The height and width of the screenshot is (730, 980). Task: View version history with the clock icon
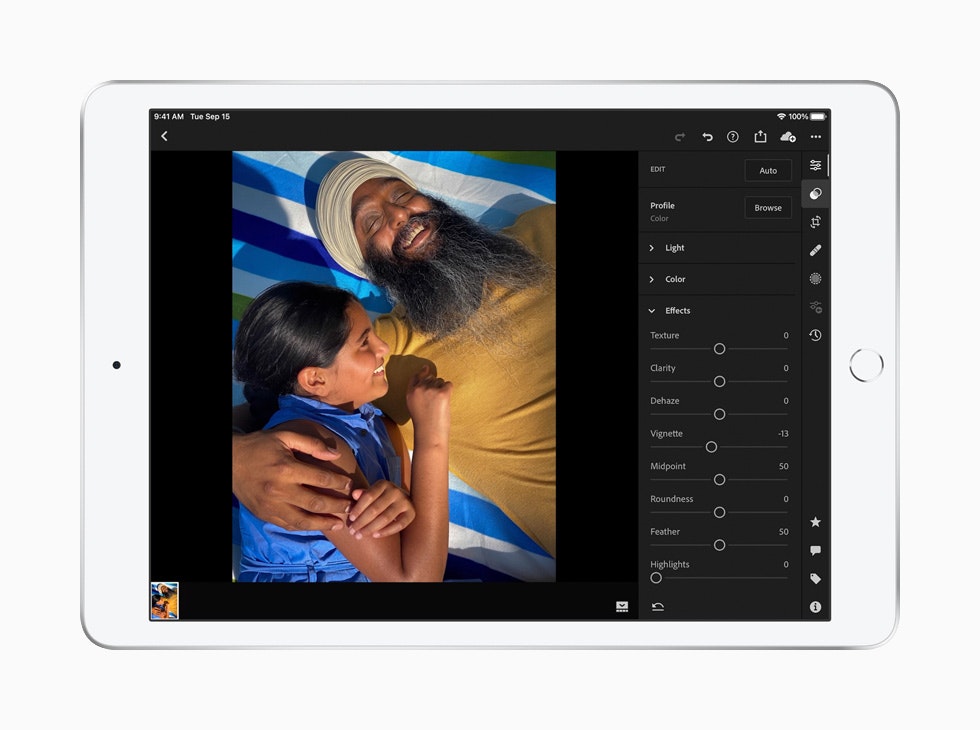tap(815, 335)
